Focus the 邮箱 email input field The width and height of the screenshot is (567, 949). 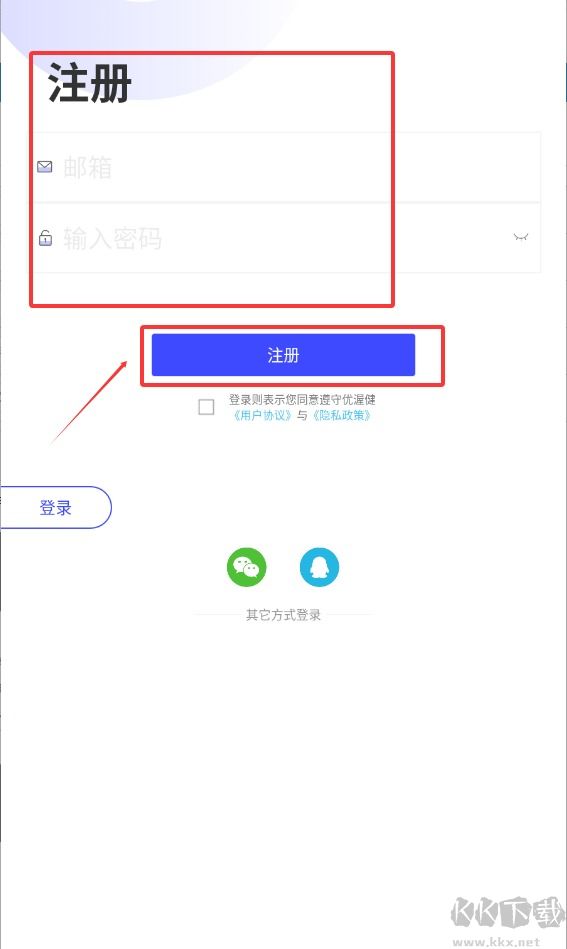point(286,167)
